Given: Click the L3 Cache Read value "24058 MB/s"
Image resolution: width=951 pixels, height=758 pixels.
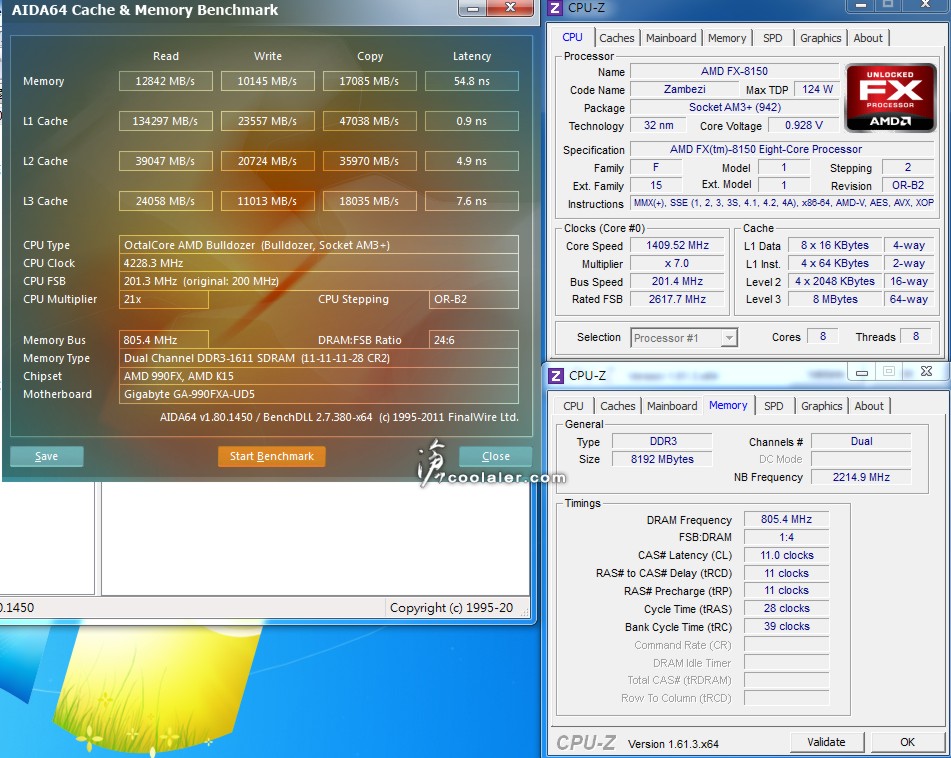Looking at the screenshot, I should click(x=166, y=201).
